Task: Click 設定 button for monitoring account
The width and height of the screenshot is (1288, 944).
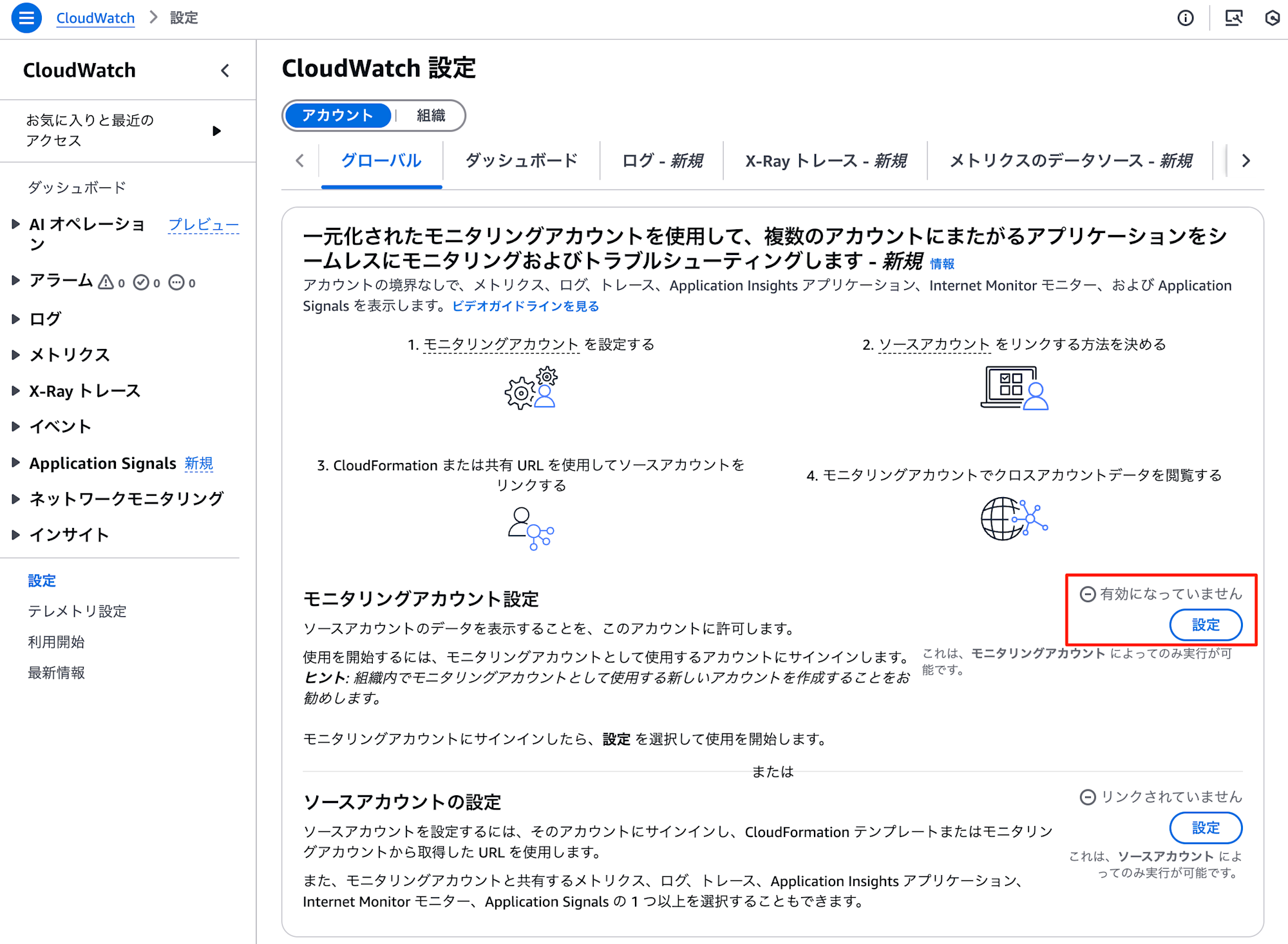Action: [x=1206, y=625]
